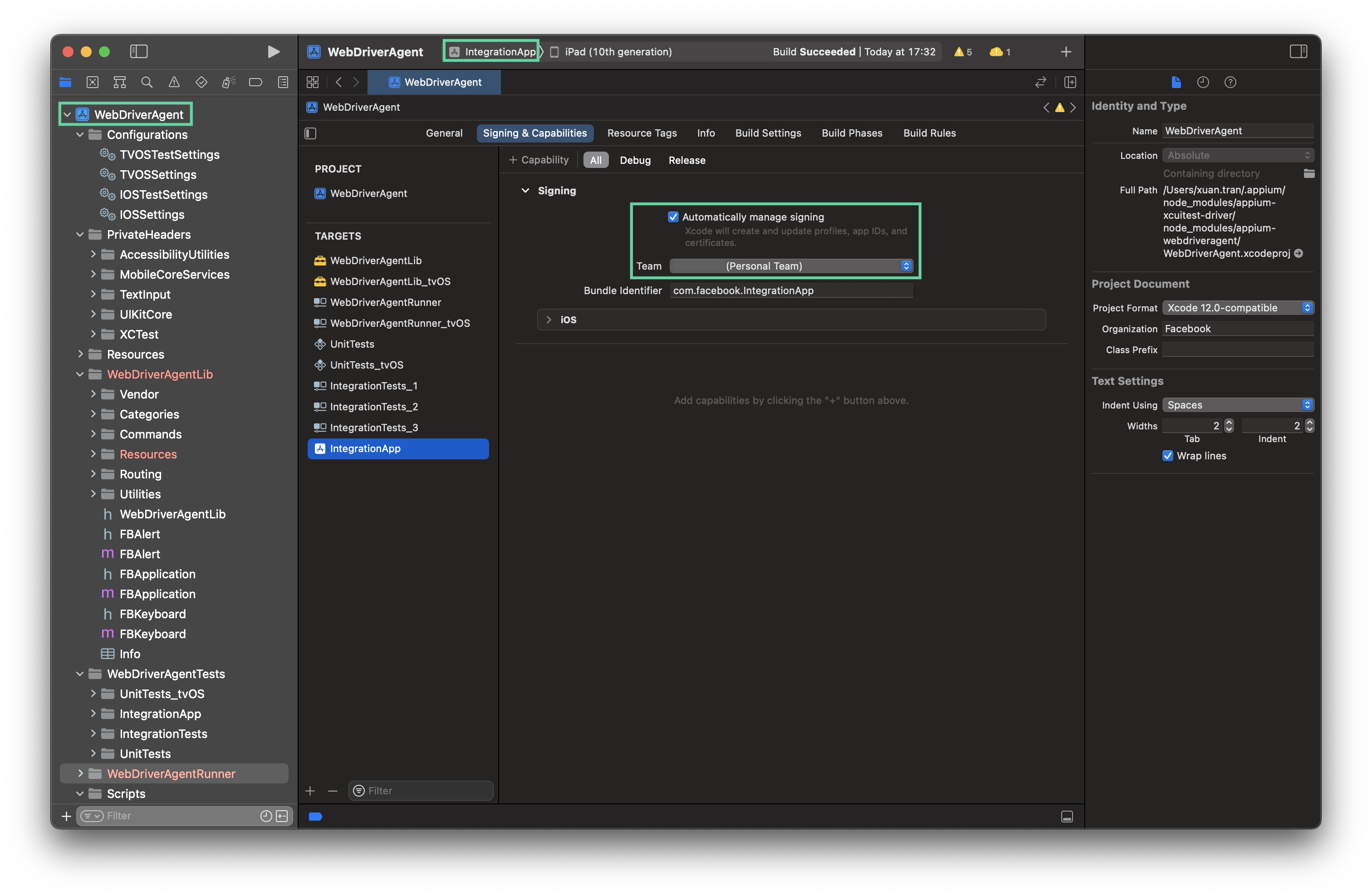Select the WebDriverAgentRunner target
The height and width of the screenshot is (896, 1372).
click(385, 302)
